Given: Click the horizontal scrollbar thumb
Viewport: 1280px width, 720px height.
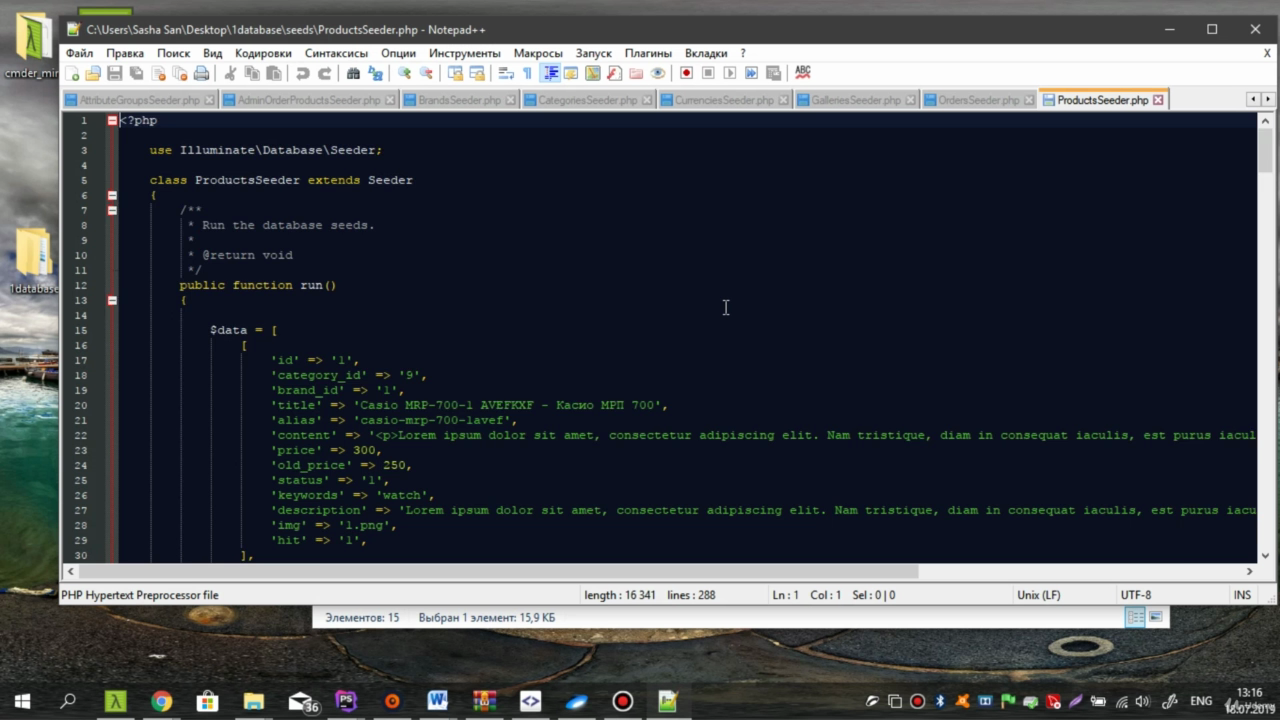Looking at the screenshot, I should coord(499,571).
